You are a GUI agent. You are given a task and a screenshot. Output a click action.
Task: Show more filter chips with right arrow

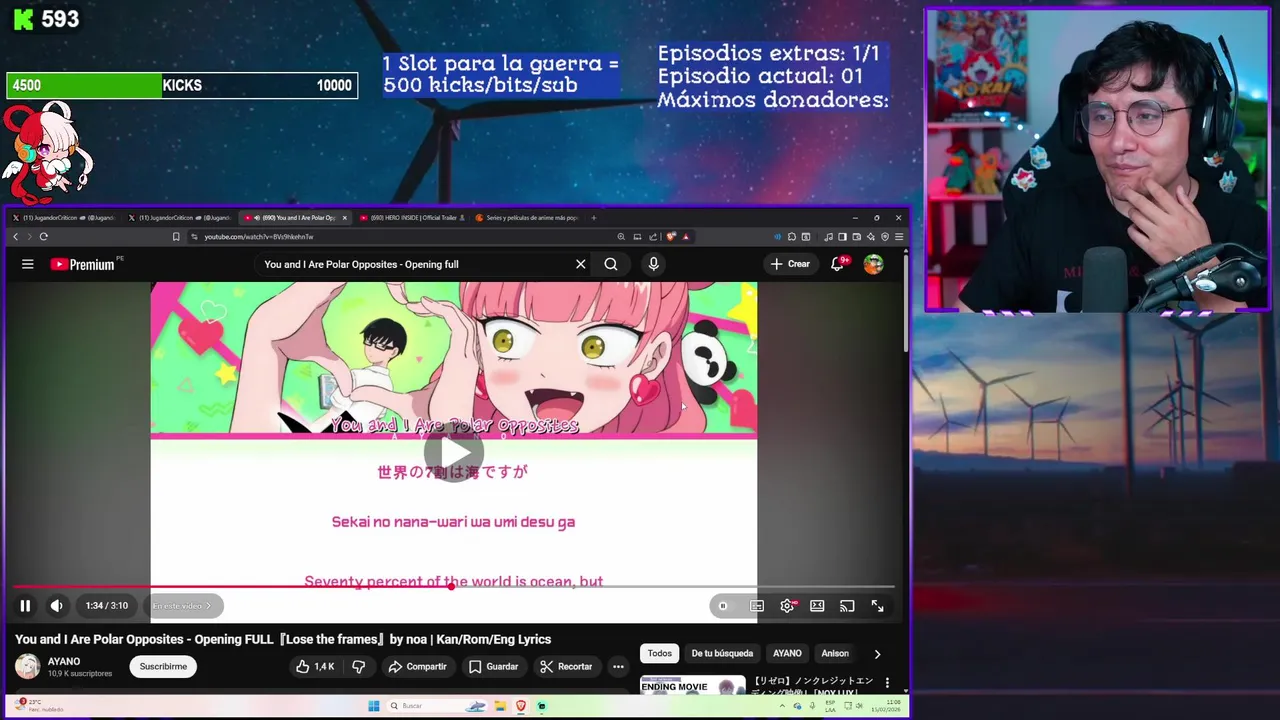[877, 654]
